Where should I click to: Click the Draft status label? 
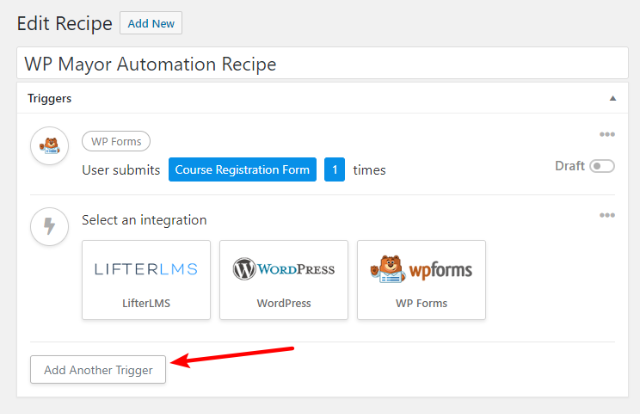[x=570, y=166]
